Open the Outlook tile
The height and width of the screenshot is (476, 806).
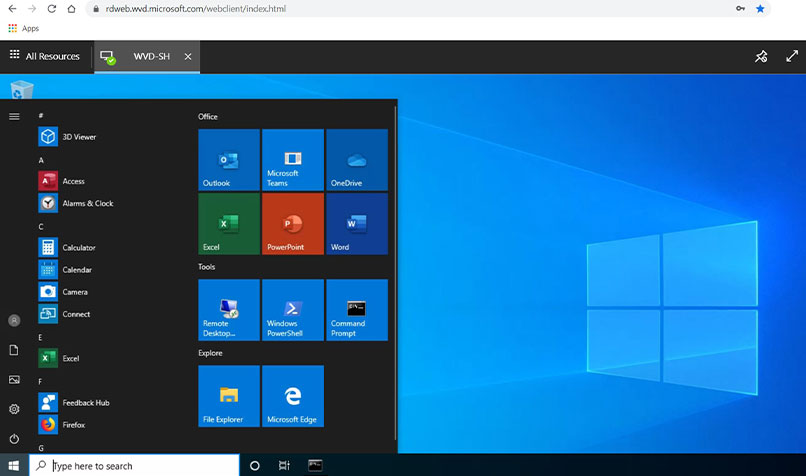coord(229,160)
